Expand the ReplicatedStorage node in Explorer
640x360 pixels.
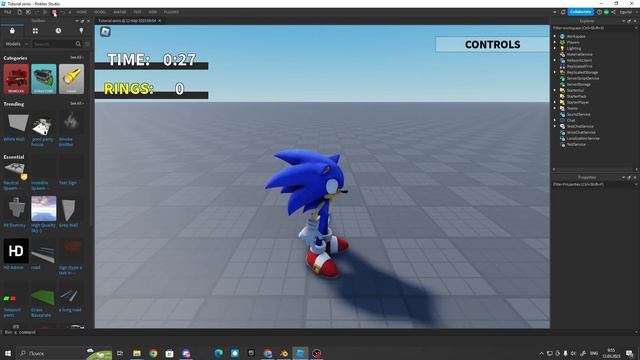click(555, 72)
